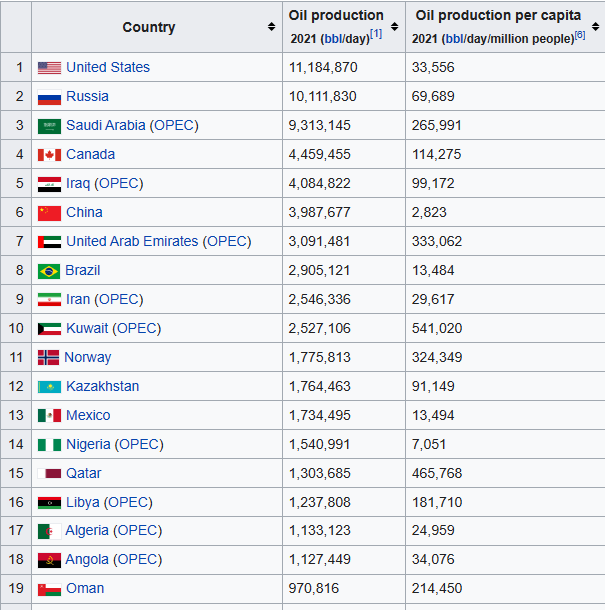Image resolution: width=605 pixels, height=610 pixels.
Task: Click the Mexico flag icon
Action: click(49, 416)
